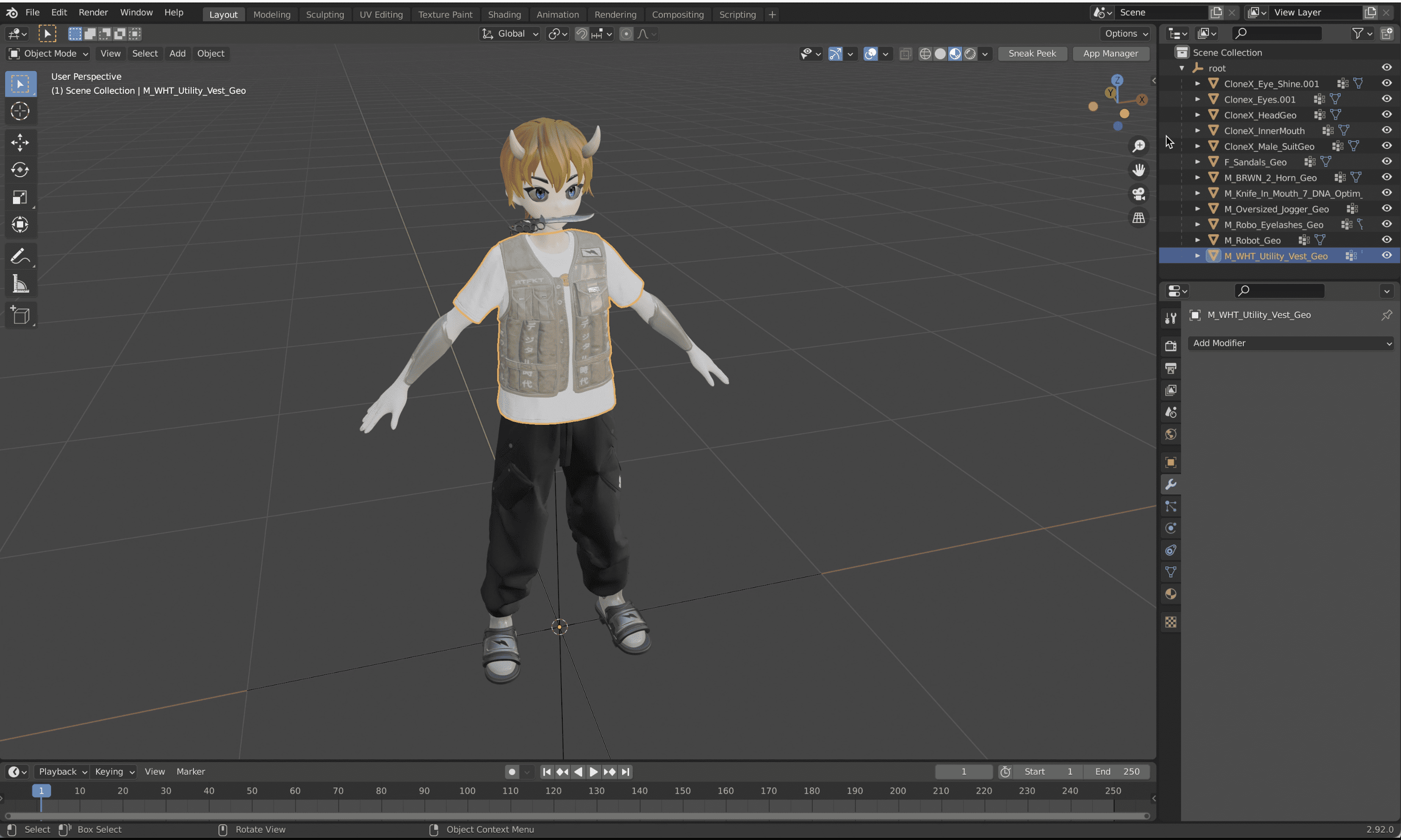This screenshot has width=1401, height=840.
Task: Select the Move tool
Action: point(20,142)
